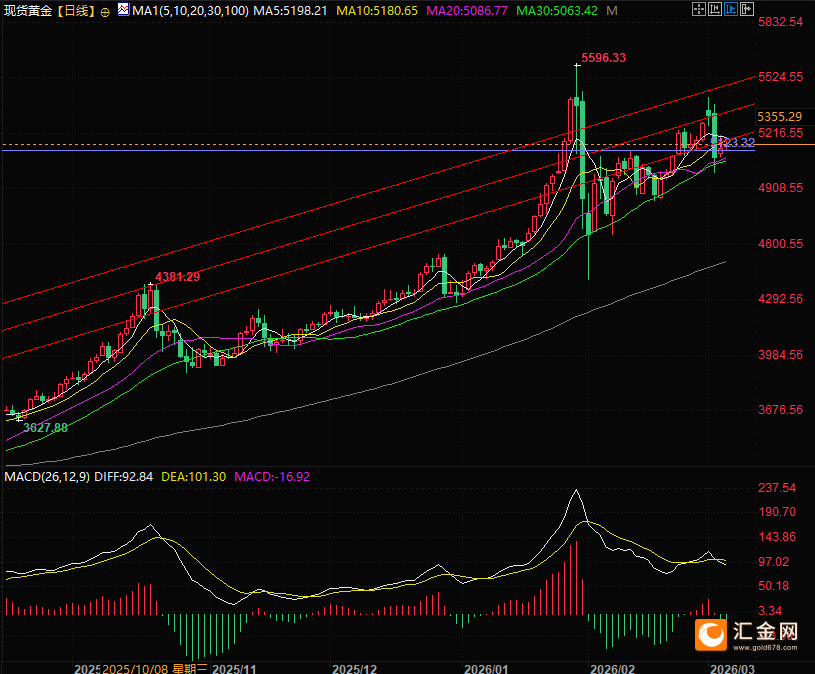
Task: Click the 2025/10/08 星期三 date marker
Action: pos(155,668)
